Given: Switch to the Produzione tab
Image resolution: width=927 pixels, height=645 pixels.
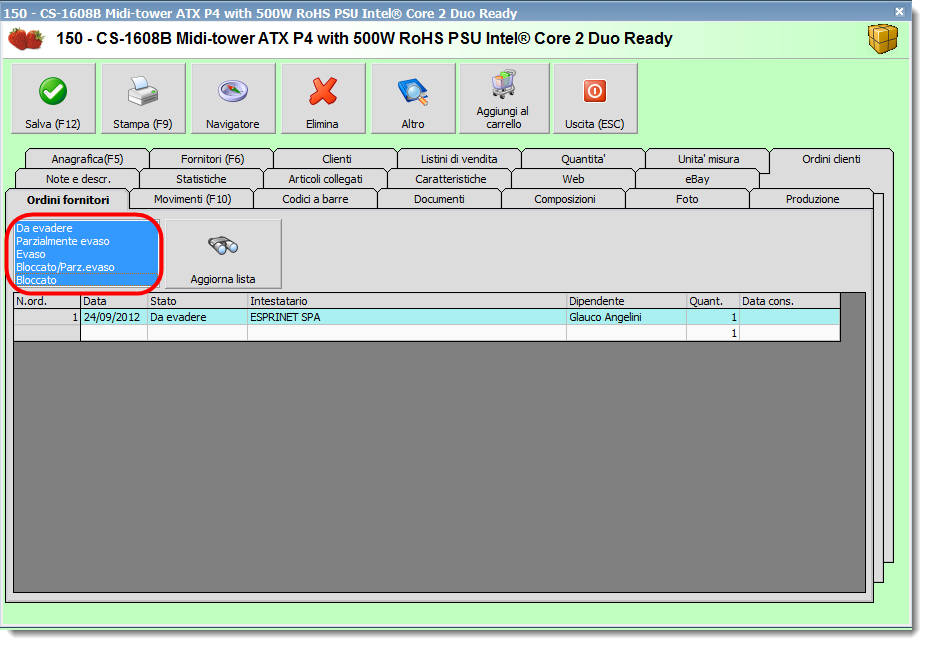Looking at the screenshot, I should point(812,199).
